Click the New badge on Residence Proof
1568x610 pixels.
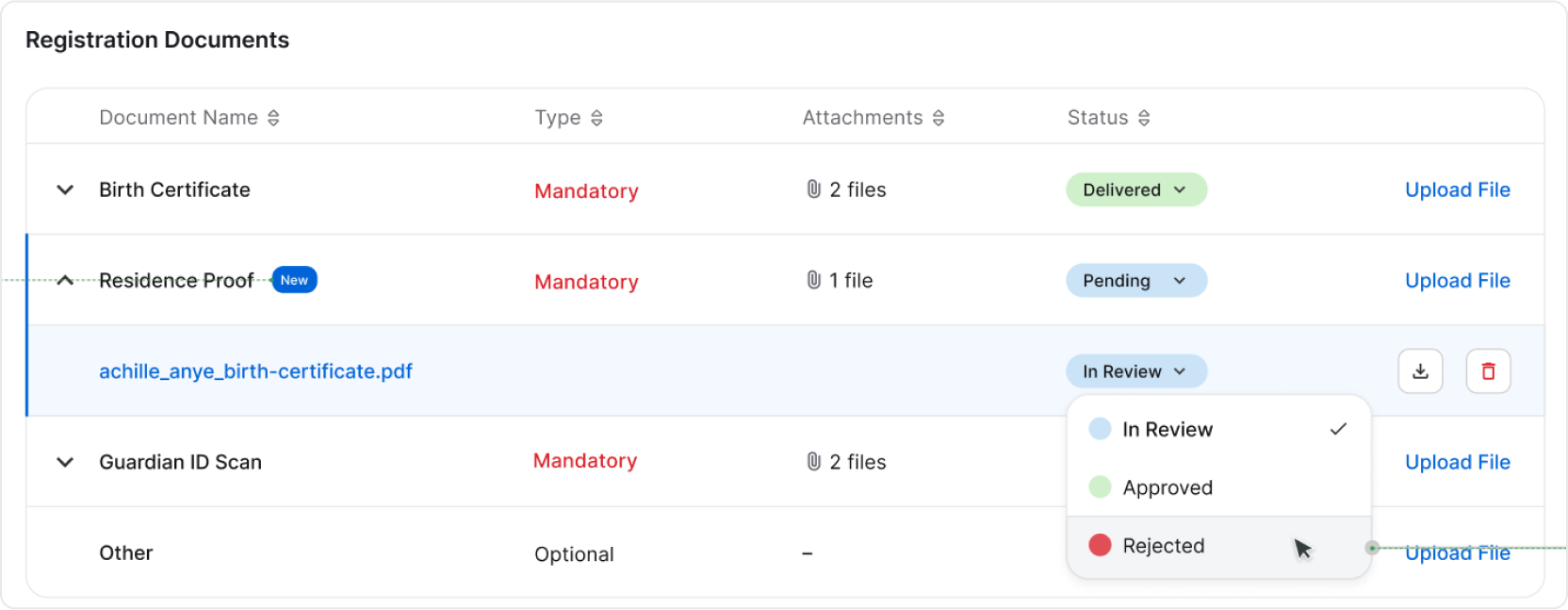coord(294,280)
